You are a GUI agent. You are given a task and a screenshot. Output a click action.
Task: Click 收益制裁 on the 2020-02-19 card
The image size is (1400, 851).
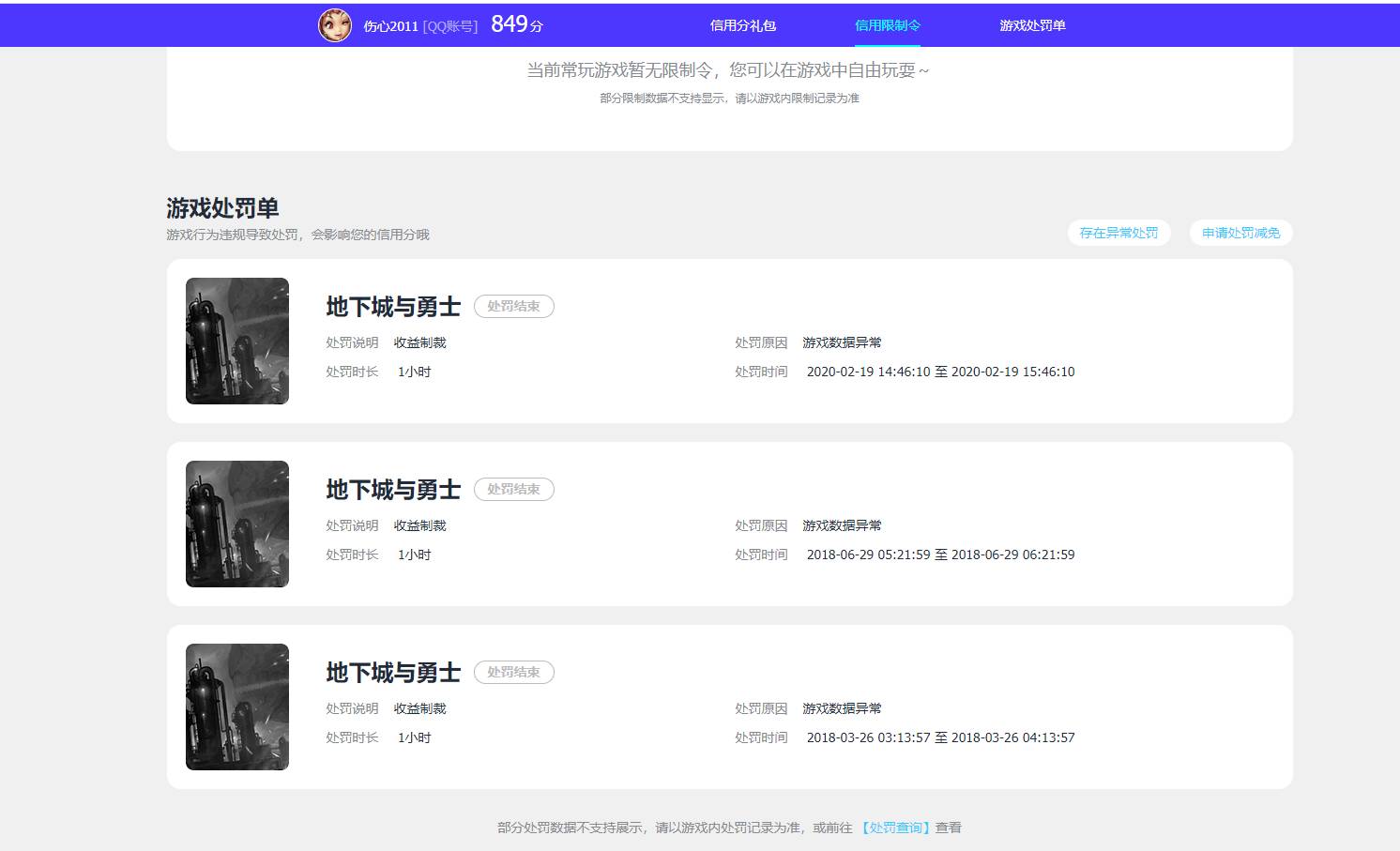419,342
